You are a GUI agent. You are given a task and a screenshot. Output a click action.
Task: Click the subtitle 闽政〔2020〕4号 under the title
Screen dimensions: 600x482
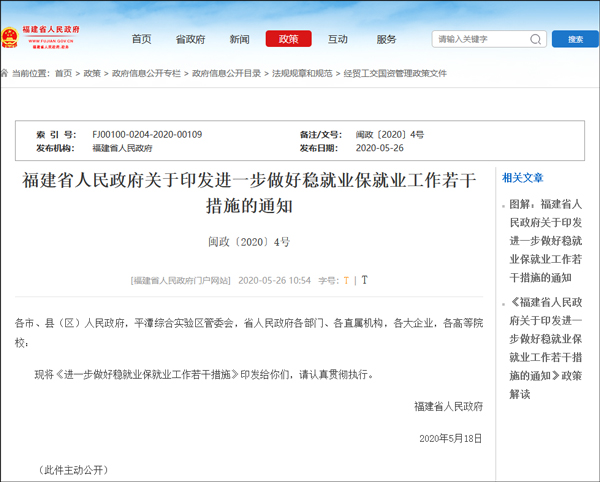coord(249,242)
